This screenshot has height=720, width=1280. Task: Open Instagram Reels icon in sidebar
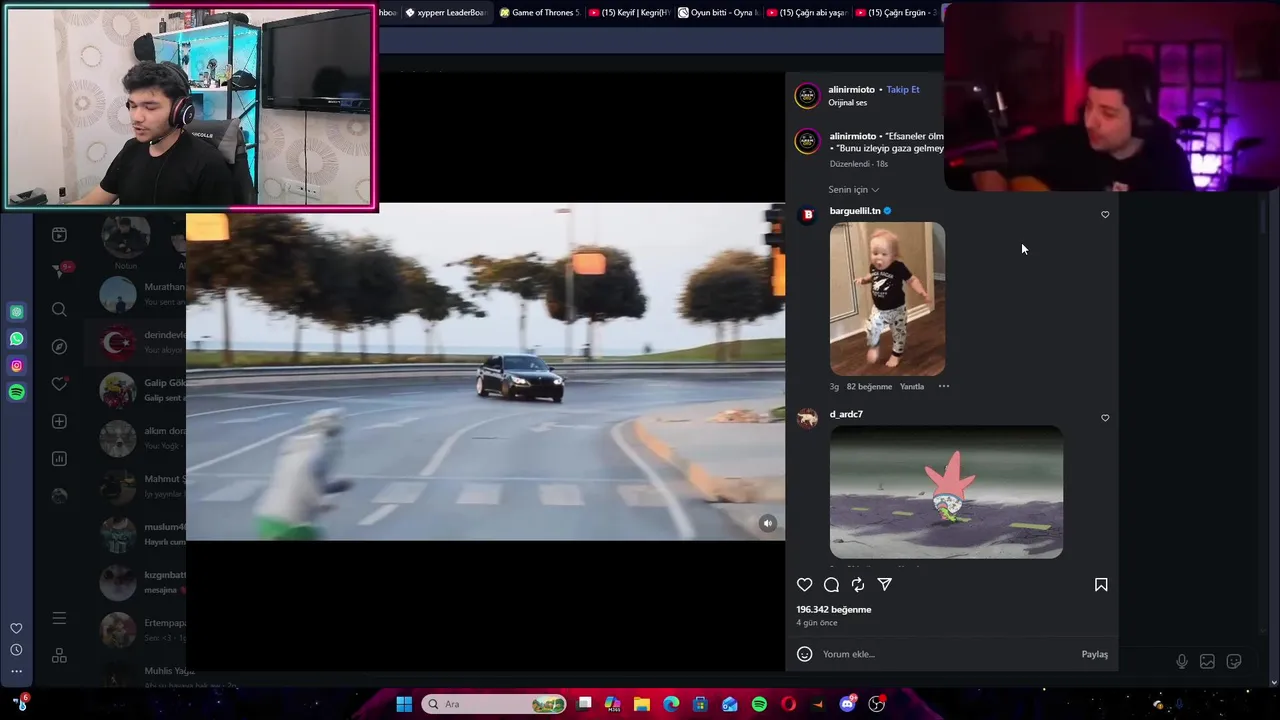click(x=59, y=235)
